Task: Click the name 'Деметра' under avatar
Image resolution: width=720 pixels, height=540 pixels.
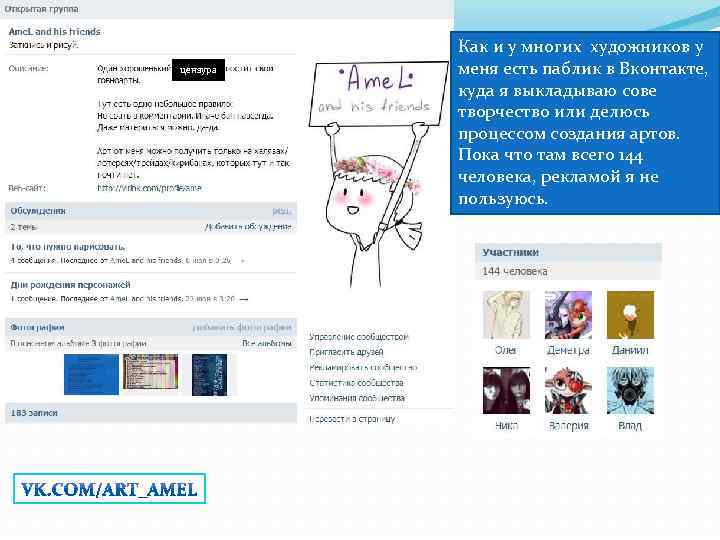Action: click(x=568, y=350)
